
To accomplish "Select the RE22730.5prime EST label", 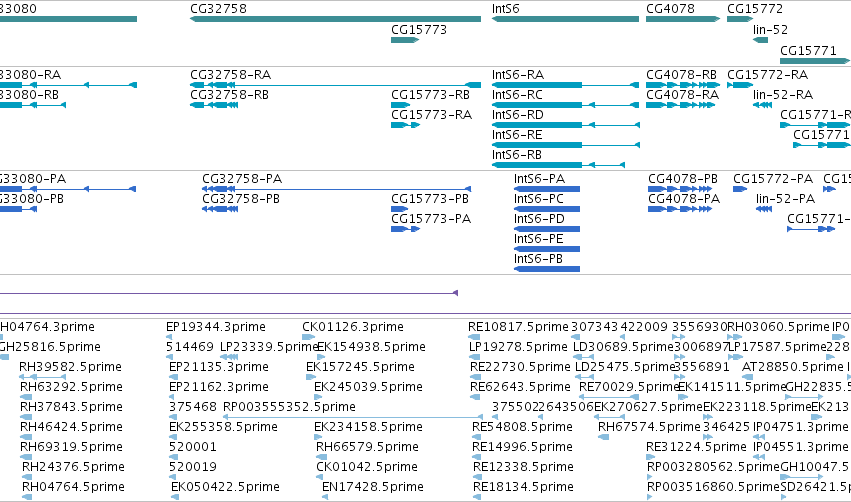I will [x=520, y=367].
